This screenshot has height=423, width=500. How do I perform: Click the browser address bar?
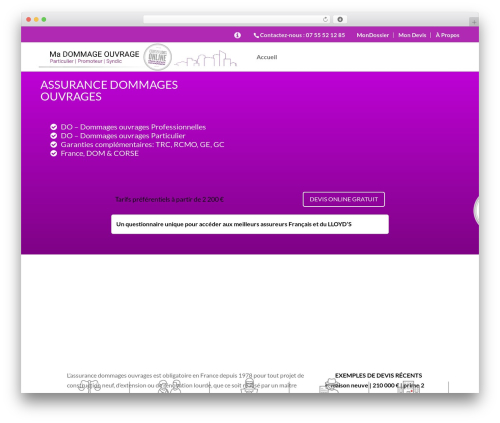click(x=237, y=19)
